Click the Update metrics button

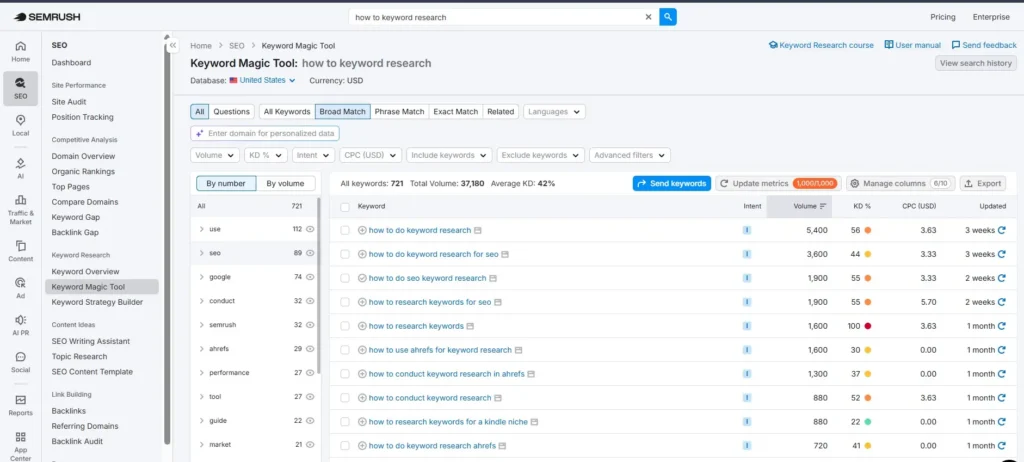tap(778, 184)
